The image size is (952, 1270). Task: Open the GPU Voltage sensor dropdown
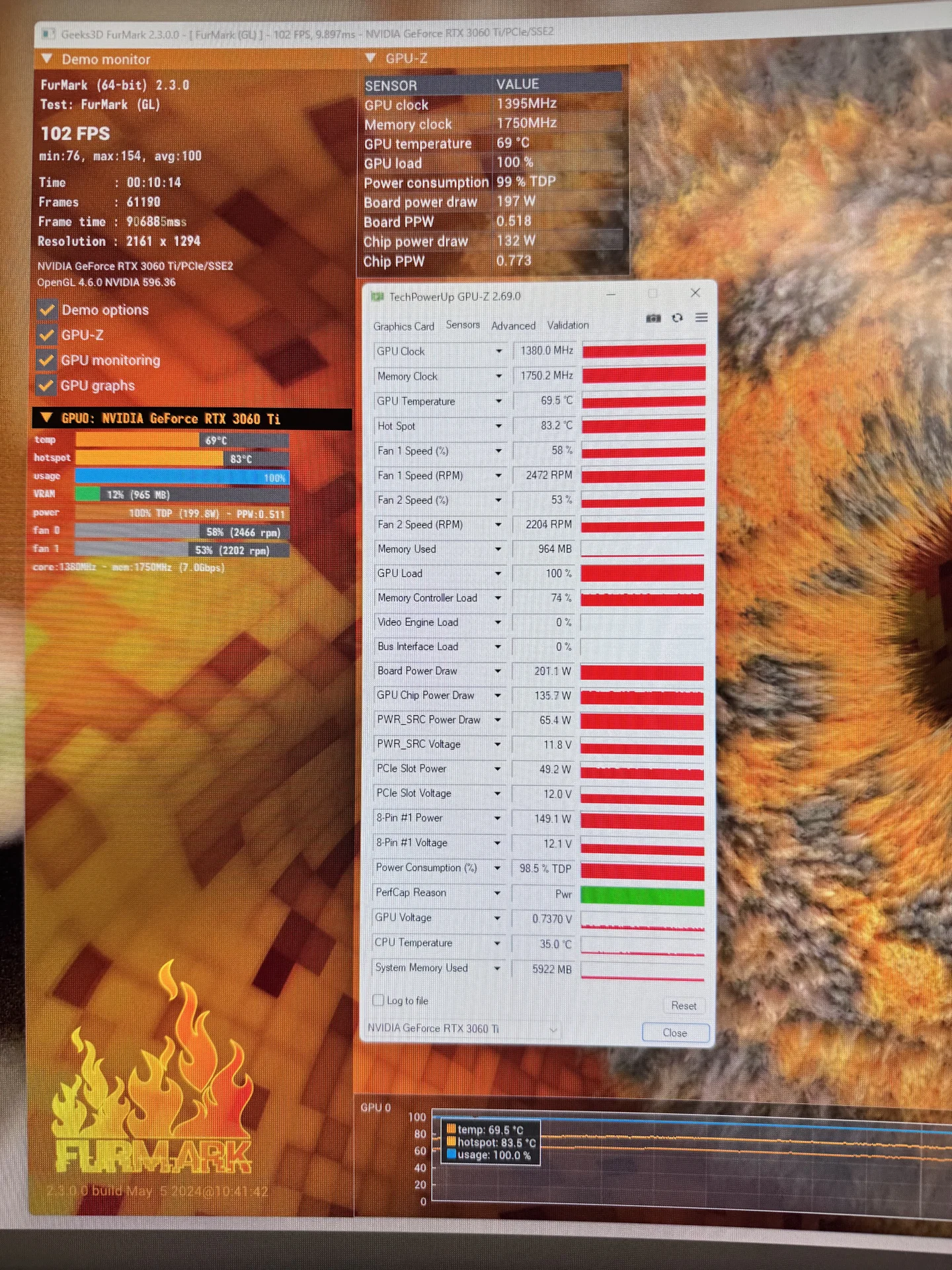click(x=497, y=919)
